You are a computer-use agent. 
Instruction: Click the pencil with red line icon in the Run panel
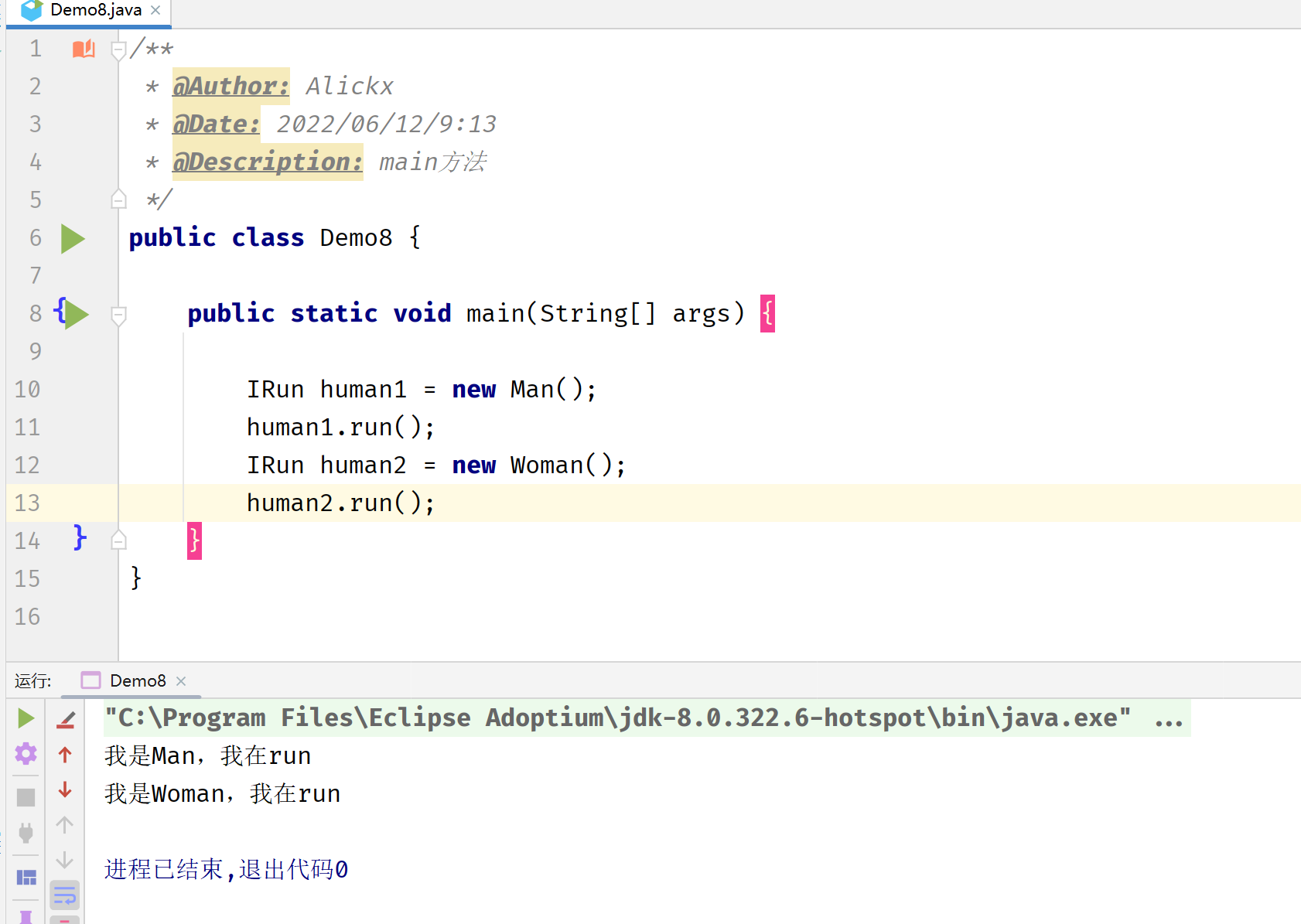66,720
